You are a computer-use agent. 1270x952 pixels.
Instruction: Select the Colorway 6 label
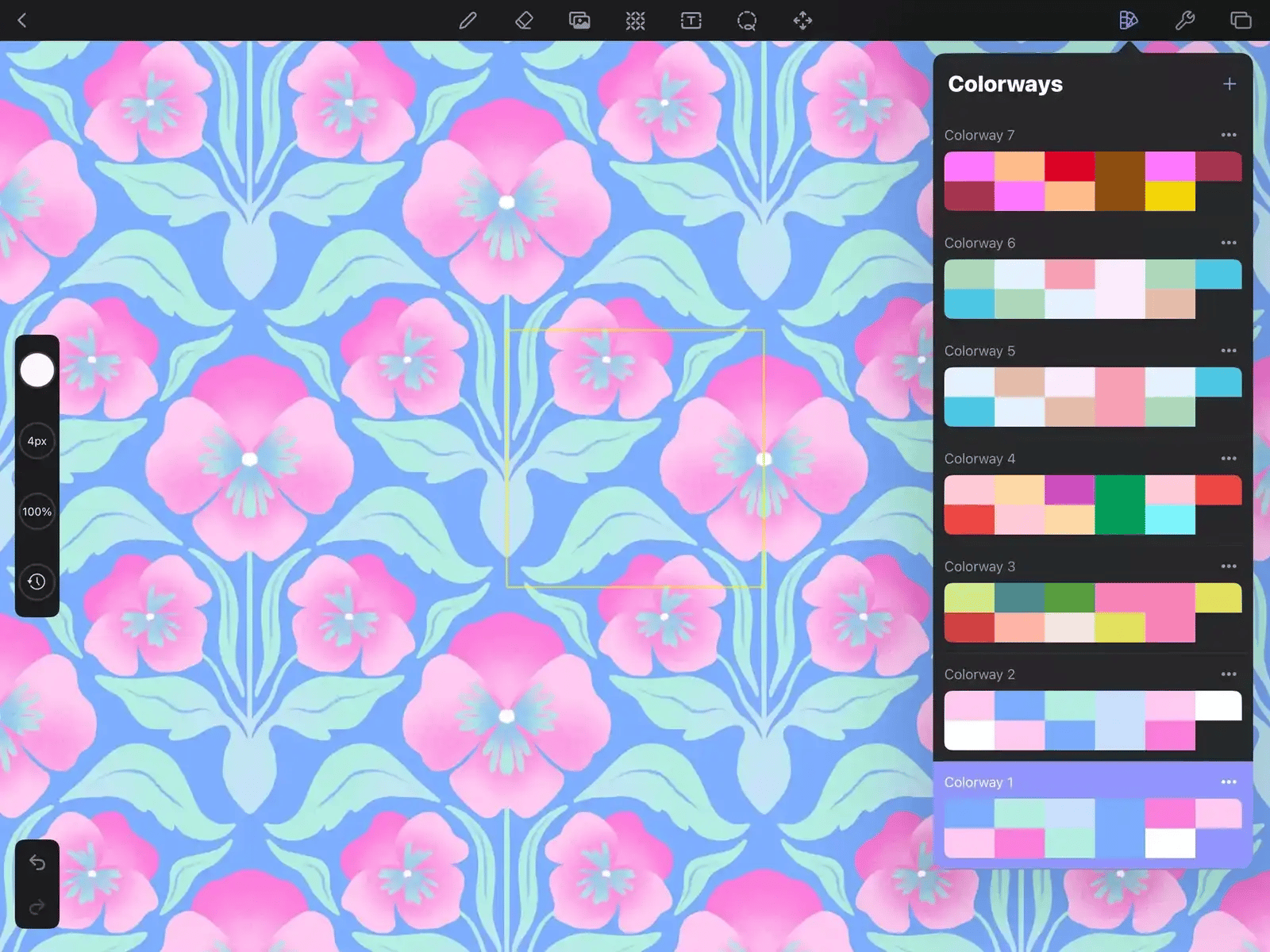979,244
